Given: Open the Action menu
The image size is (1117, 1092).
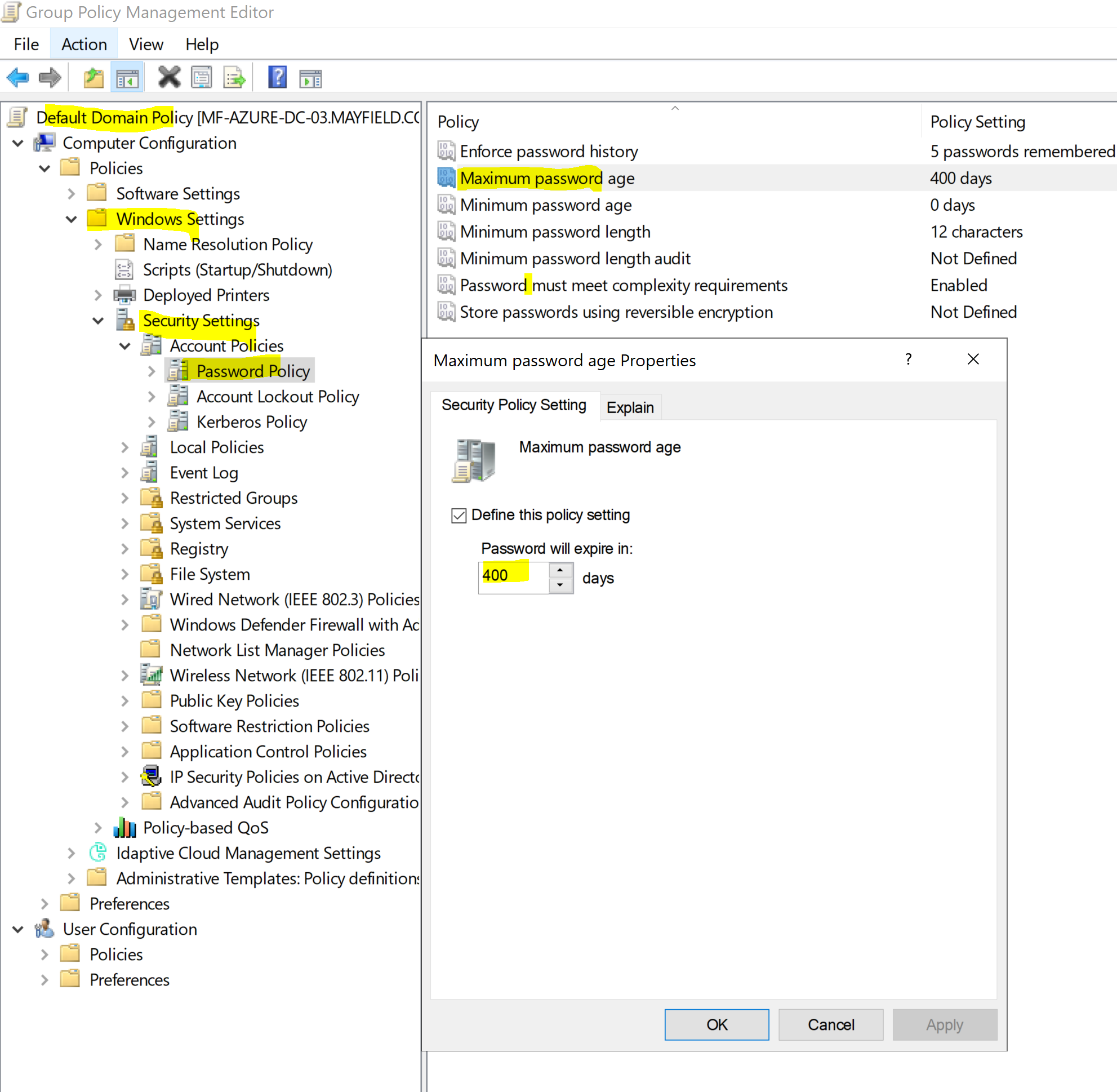Looking at the screenshot, I should [84, 44].
